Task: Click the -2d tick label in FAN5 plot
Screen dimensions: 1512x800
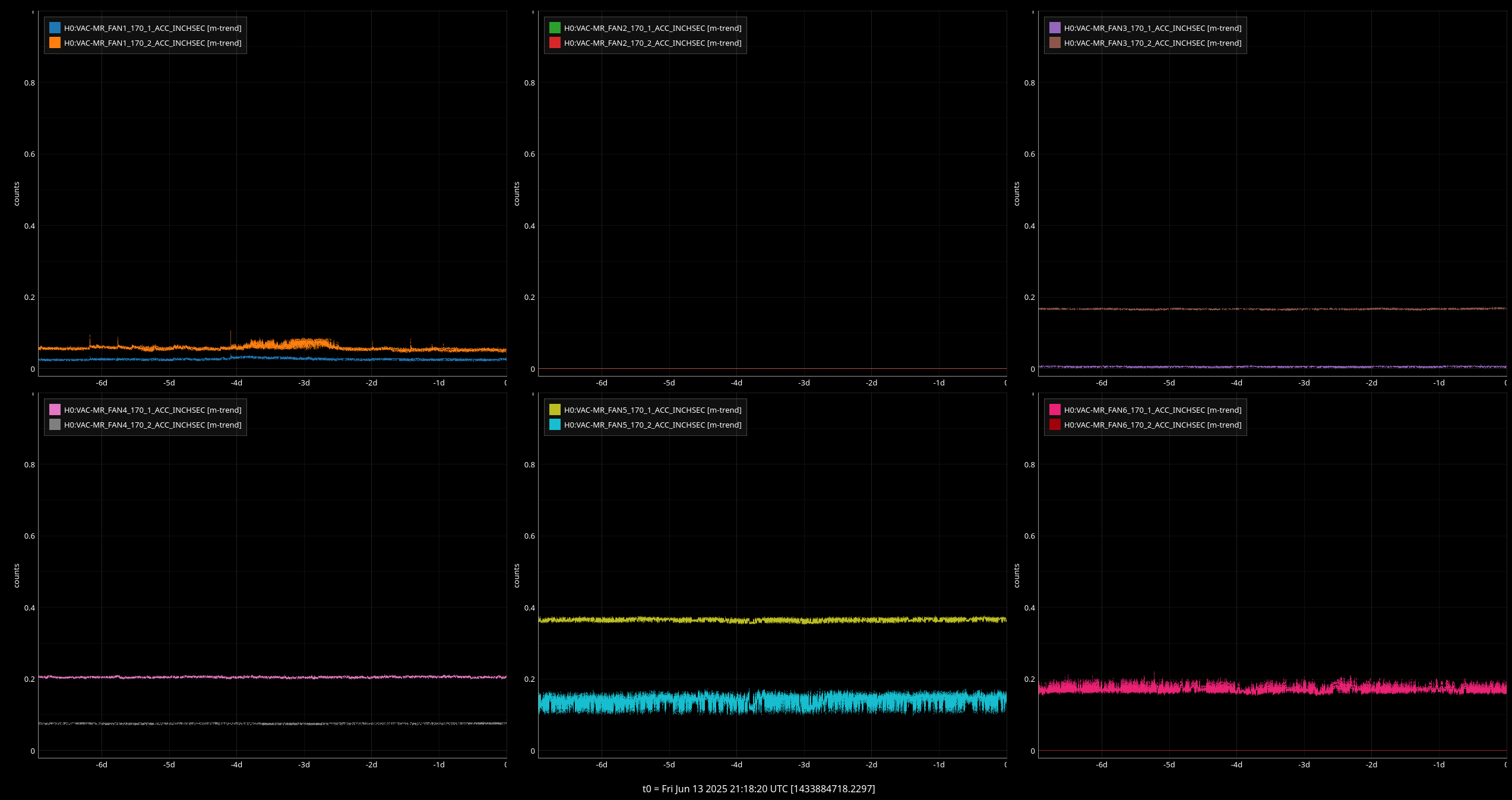Action: coord(872,765)
